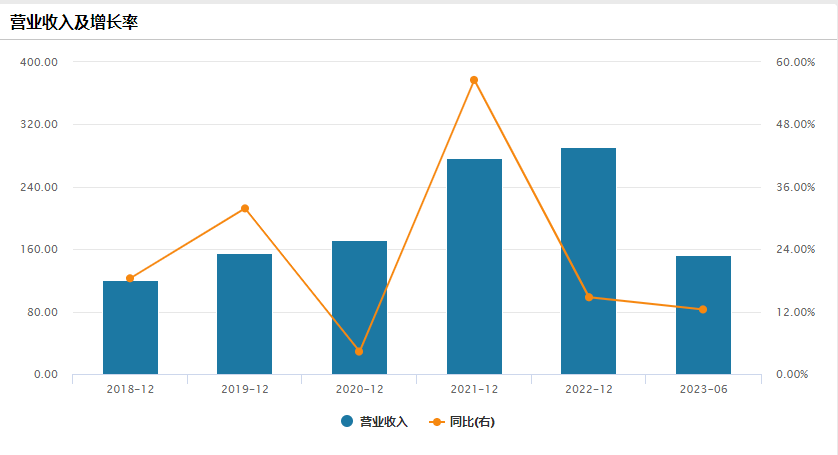The image size is (838, 455).
Task: Click the 36.00% right axis value
Action: tap(796, 187)
